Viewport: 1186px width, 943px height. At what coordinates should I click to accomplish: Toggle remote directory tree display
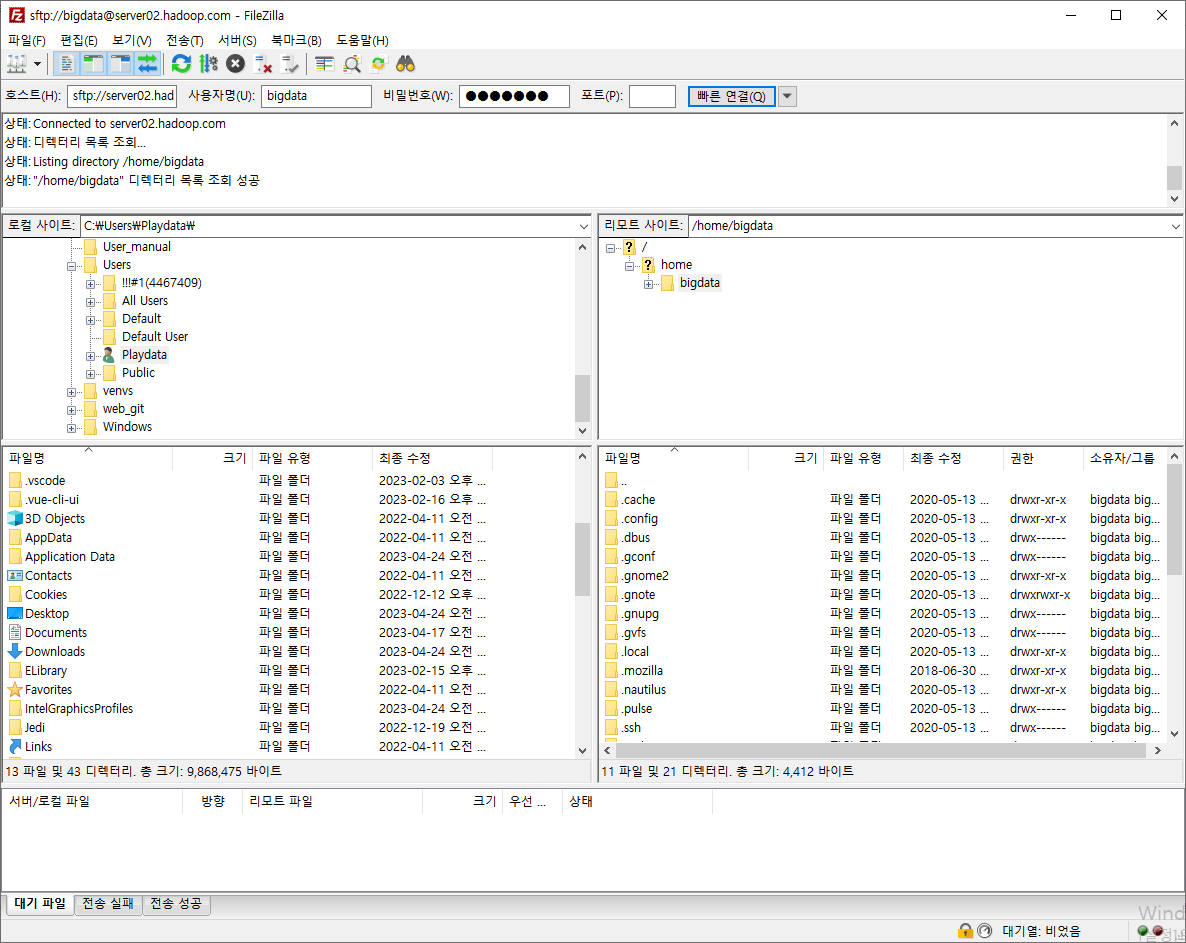tap(120, 64)
